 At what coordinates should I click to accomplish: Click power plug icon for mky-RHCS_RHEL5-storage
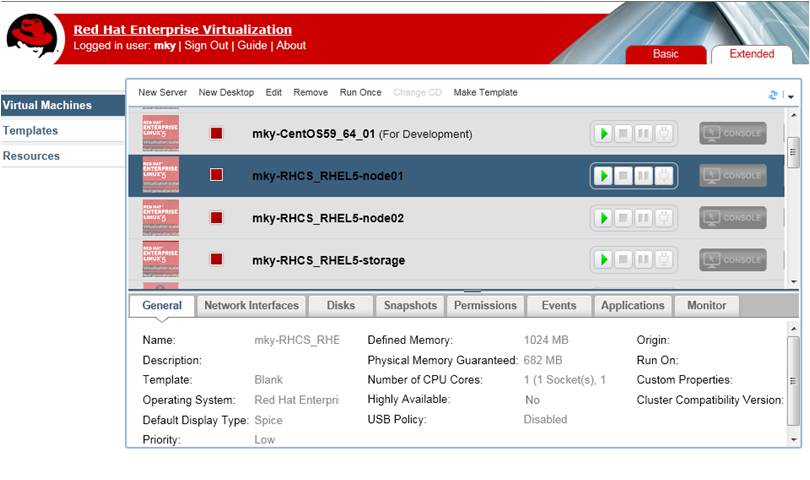pos(664,259)
